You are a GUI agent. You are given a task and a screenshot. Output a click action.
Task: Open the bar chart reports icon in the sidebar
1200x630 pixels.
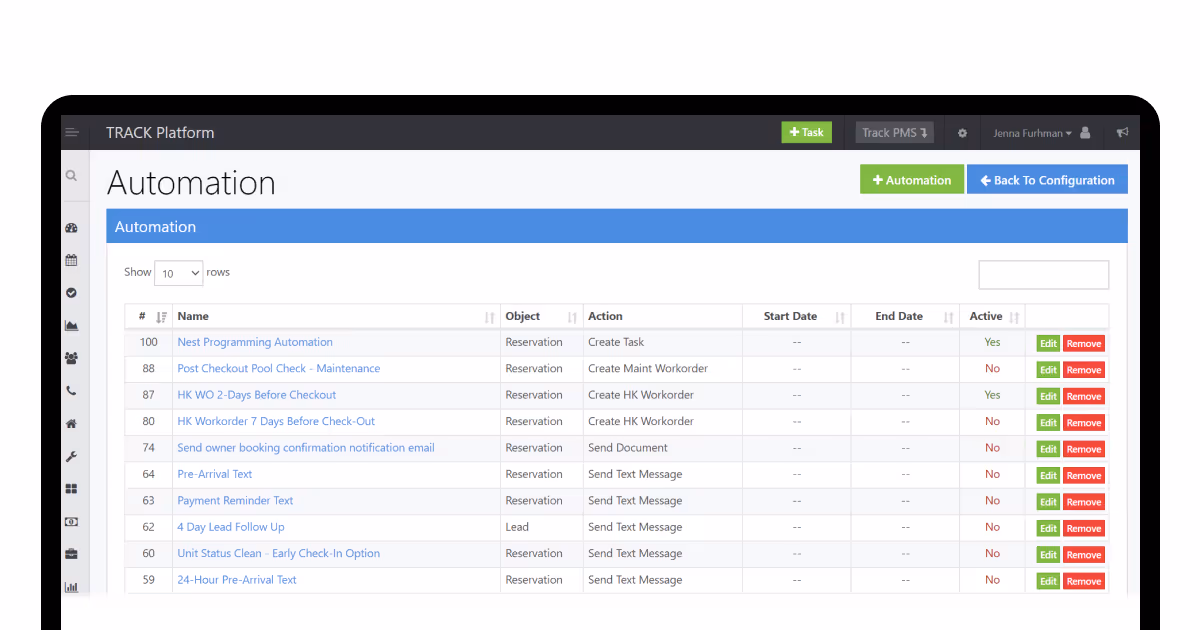(71, 587)
